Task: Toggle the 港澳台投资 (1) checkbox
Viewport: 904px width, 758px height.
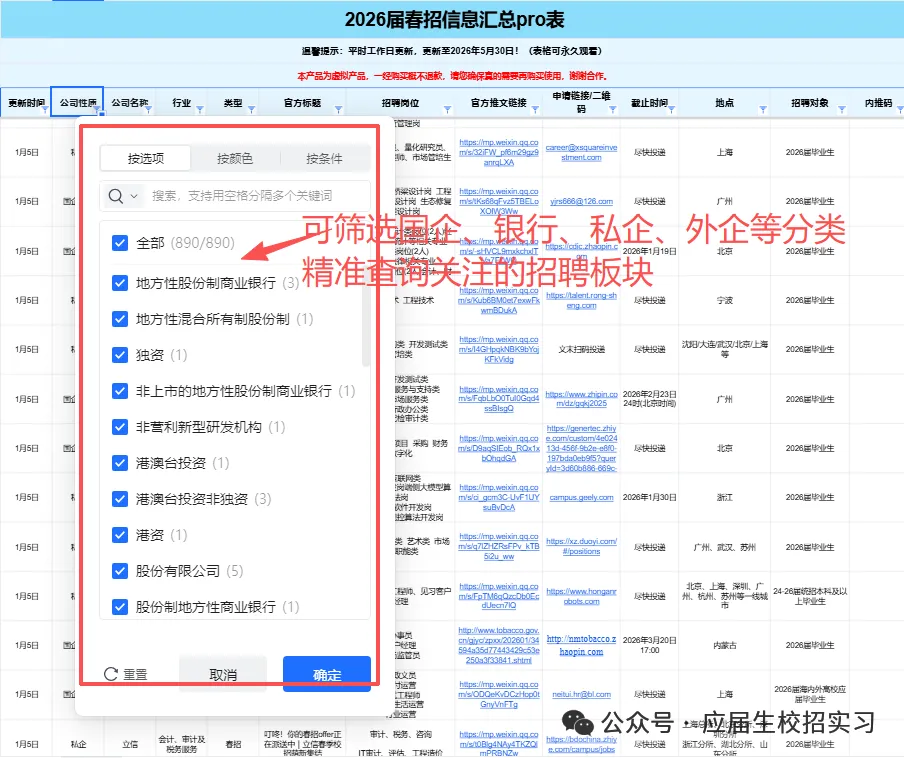Action: [x=120, y=463]
